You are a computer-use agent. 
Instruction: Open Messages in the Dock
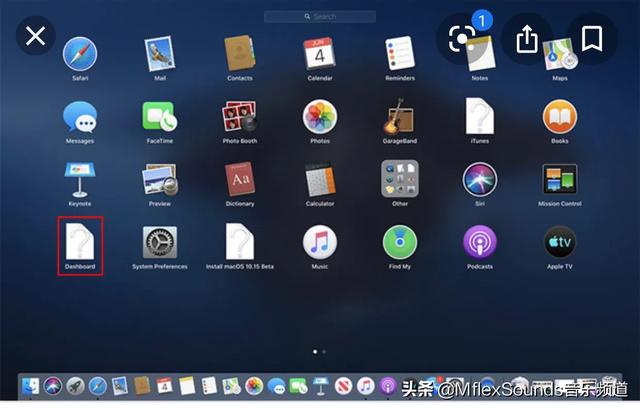pos(276,386)
